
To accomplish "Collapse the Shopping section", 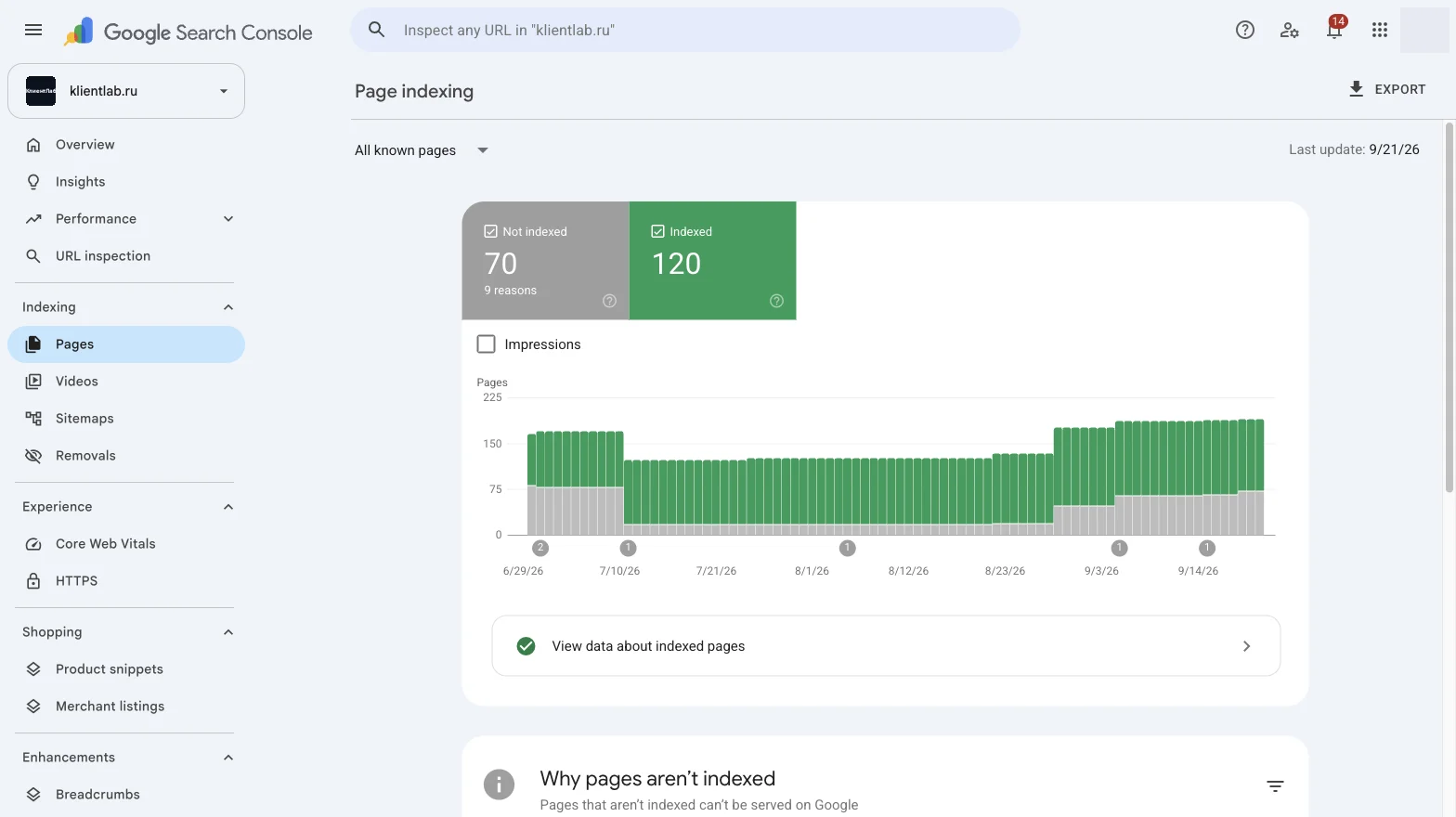I will [x=228, y=632].
